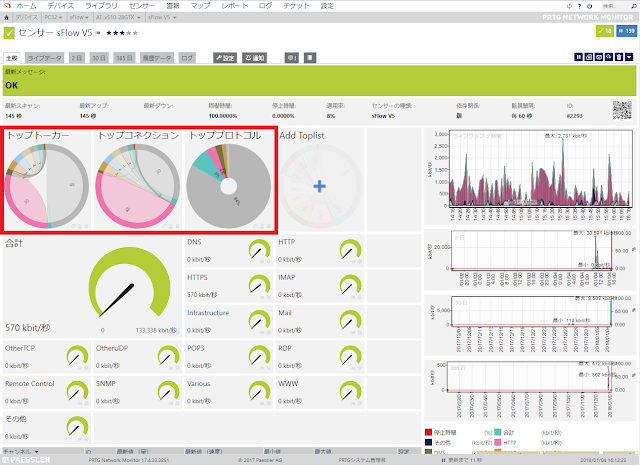Screen dimensions: 640x465
Task: Delete the sensor with the trash icon
Action: tap(619, 57)
